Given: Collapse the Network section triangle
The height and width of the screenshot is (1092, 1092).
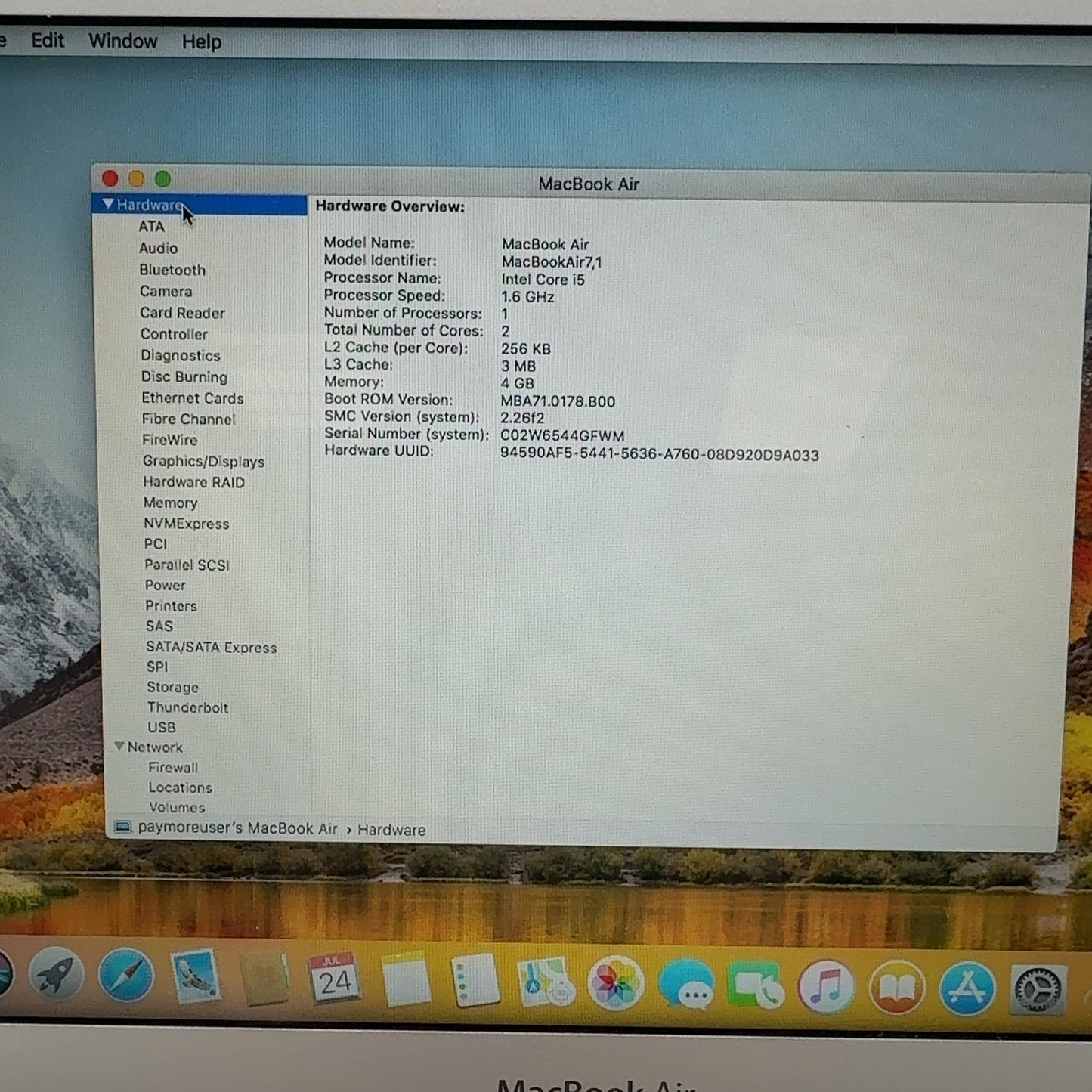Looking at the screenshot, I should [119, 746].
